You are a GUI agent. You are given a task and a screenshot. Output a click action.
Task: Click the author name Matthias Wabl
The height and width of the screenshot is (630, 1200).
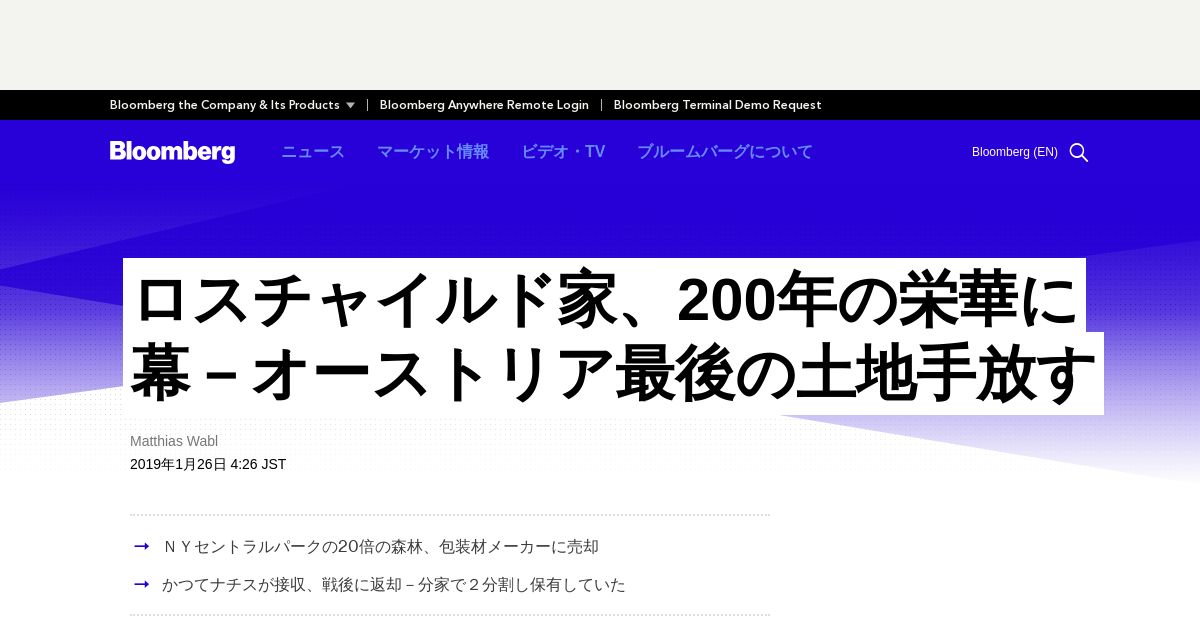click(174, 441)
